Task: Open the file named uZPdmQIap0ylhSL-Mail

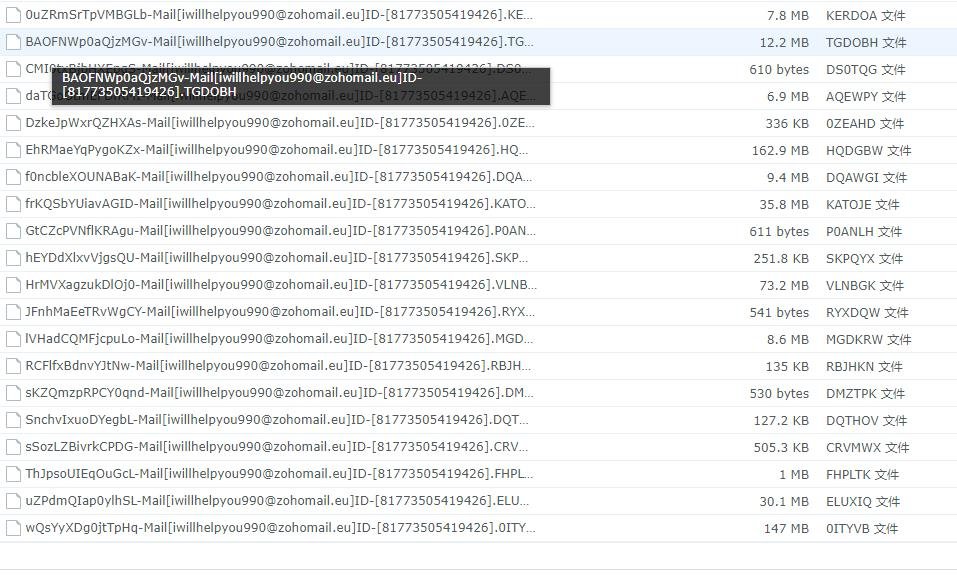Action: [277, 500]
